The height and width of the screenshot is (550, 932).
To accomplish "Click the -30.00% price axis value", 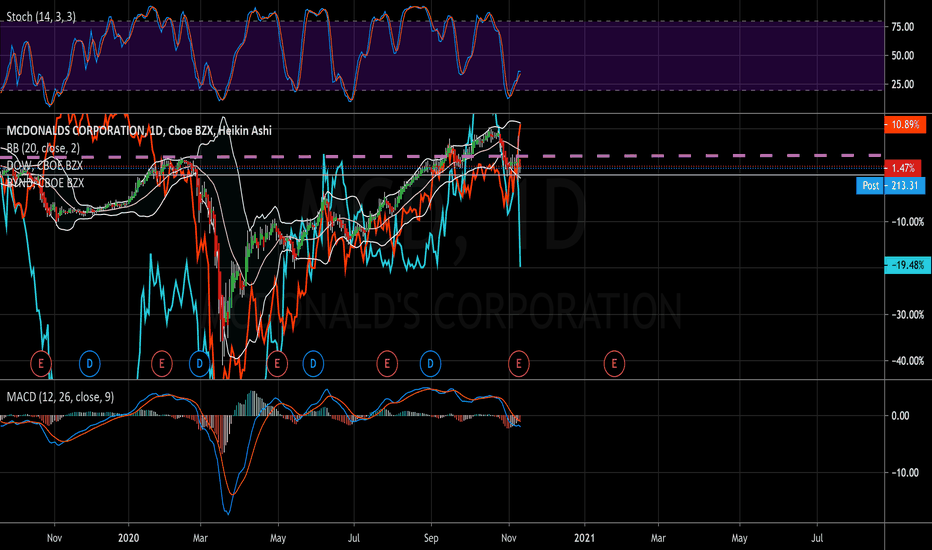I will pos(908,315).
